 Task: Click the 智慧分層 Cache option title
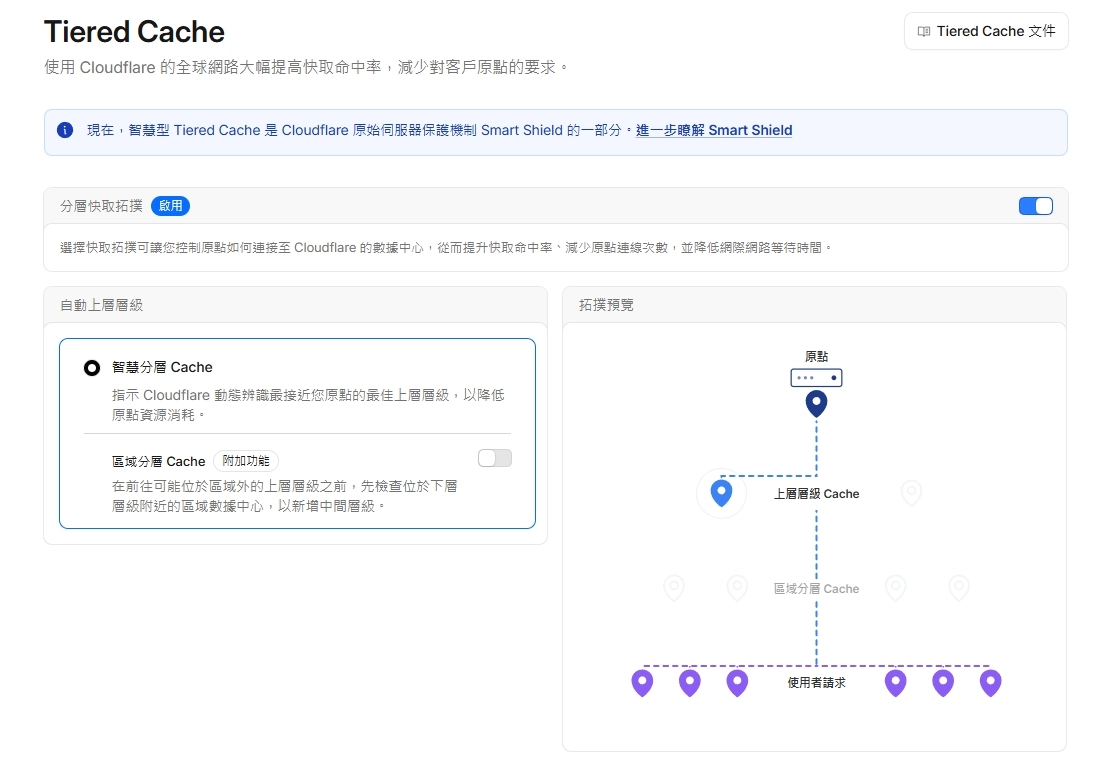162,367
